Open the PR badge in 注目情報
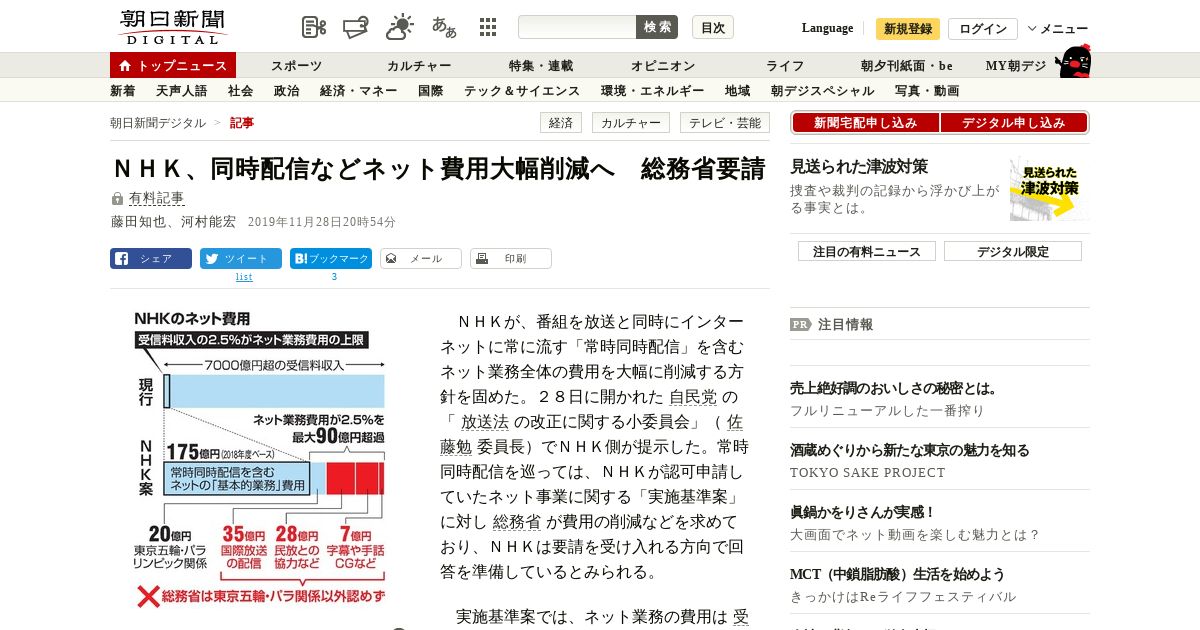 tap(801, 324)
